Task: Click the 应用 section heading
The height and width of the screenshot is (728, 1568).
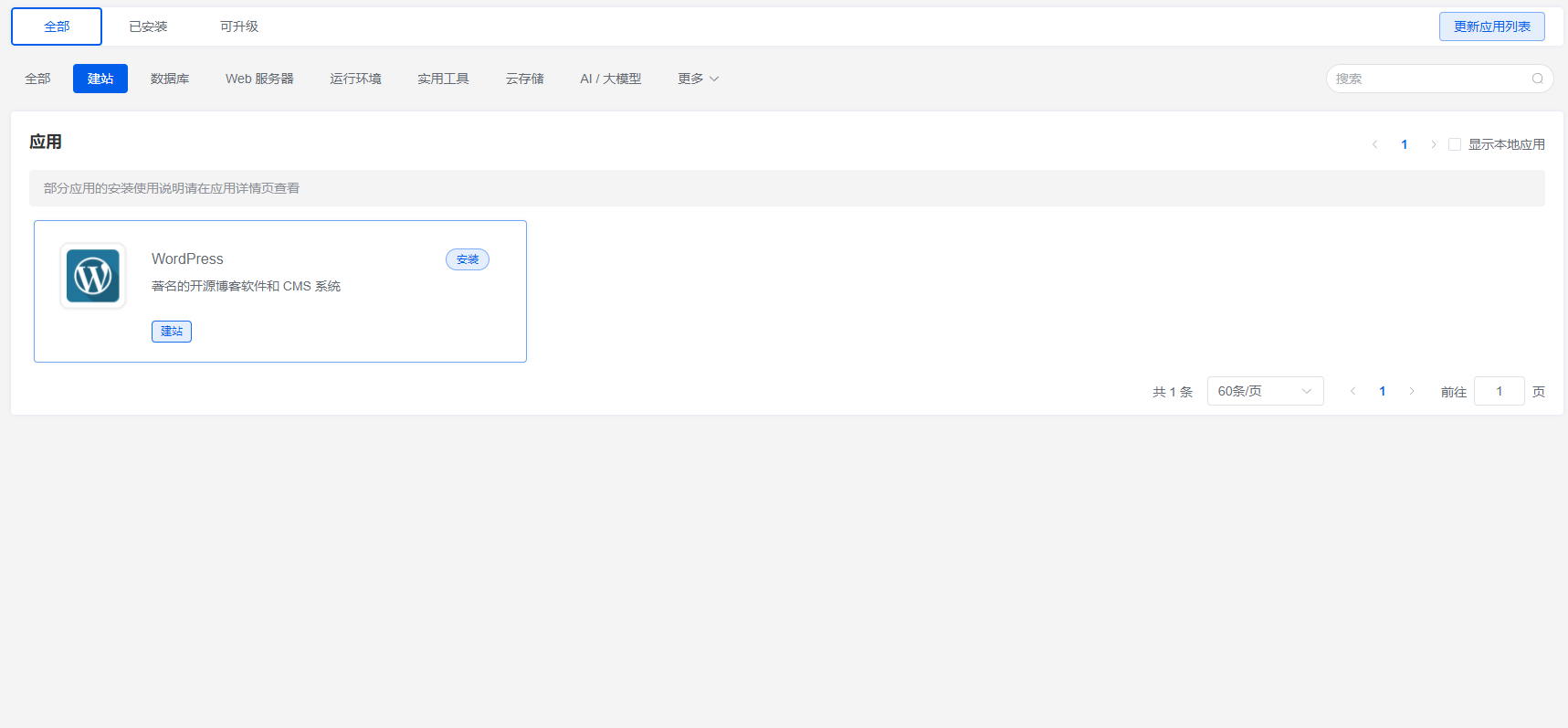Action: (46, 142)
